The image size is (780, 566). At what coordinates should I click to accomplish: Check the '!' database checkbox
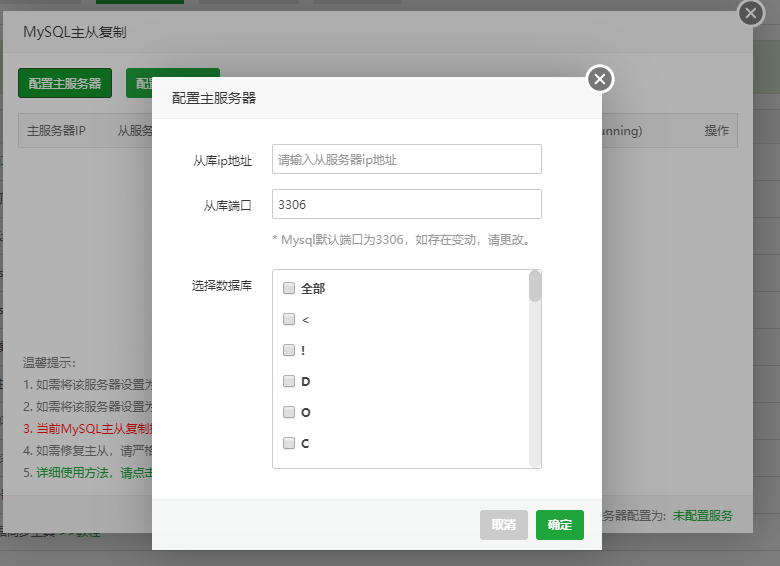click(x=289, y=350)
